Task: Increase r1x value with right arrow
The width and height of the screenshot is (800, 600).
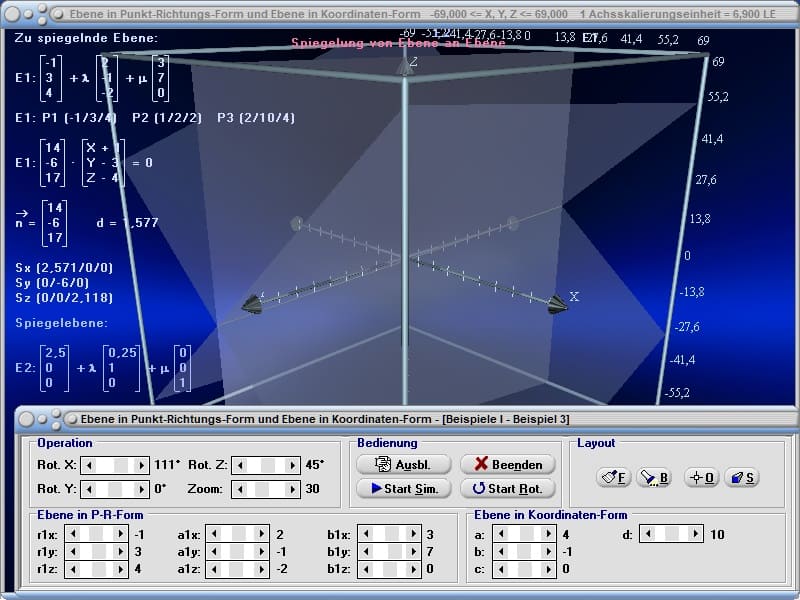Action: point(121,534)
